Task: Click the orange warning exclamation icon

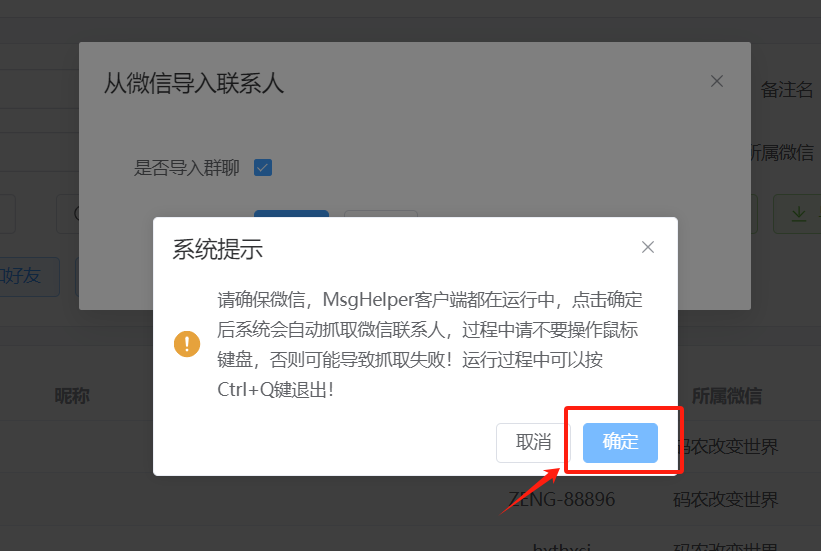Action: click(x=187, y=344)
